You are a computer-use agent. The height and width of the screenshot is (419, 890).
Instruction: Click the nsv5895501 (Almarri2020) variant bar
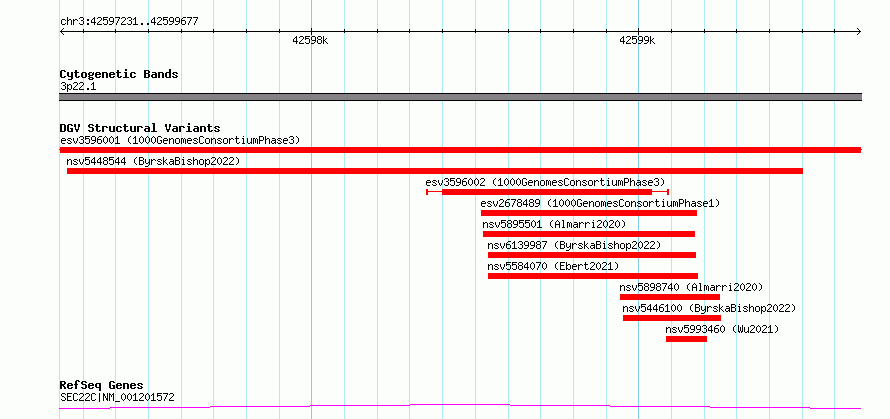[589, 234]
